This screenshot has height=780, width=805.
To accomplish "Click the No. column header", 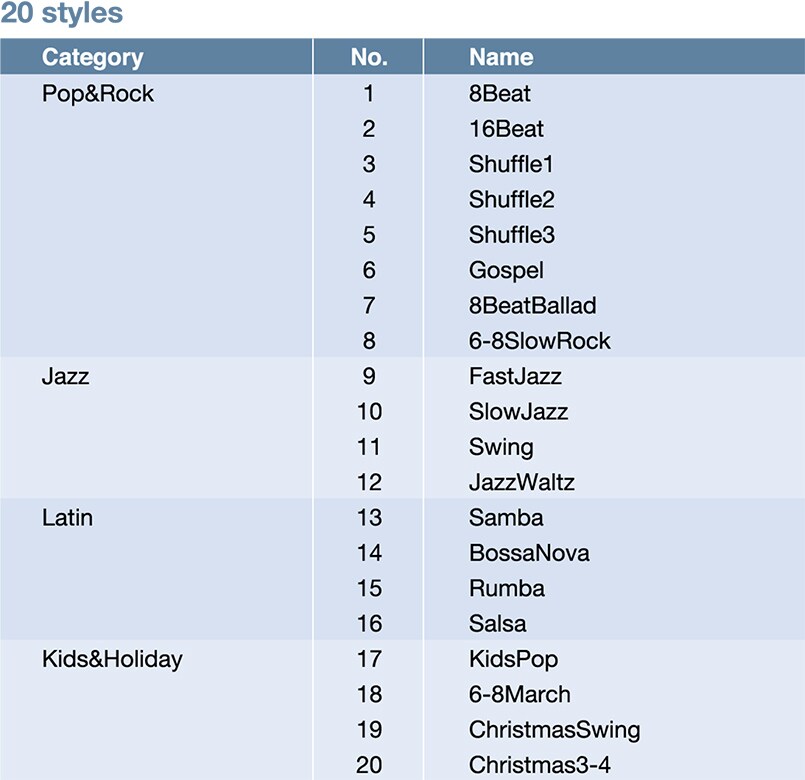I will pyautogui.click(x=369, y=57).
